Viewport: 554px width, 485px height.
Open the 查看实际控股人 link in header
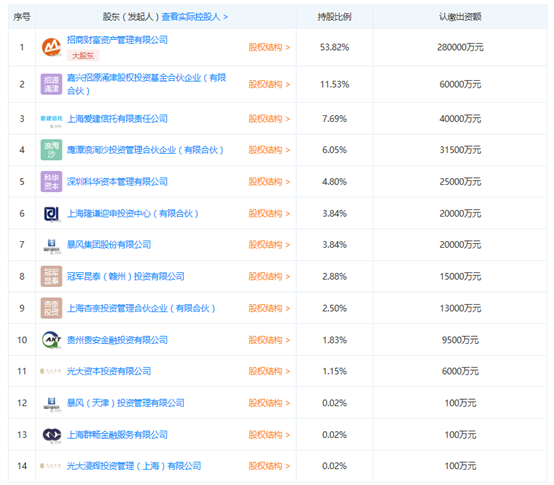click(195, 17)
